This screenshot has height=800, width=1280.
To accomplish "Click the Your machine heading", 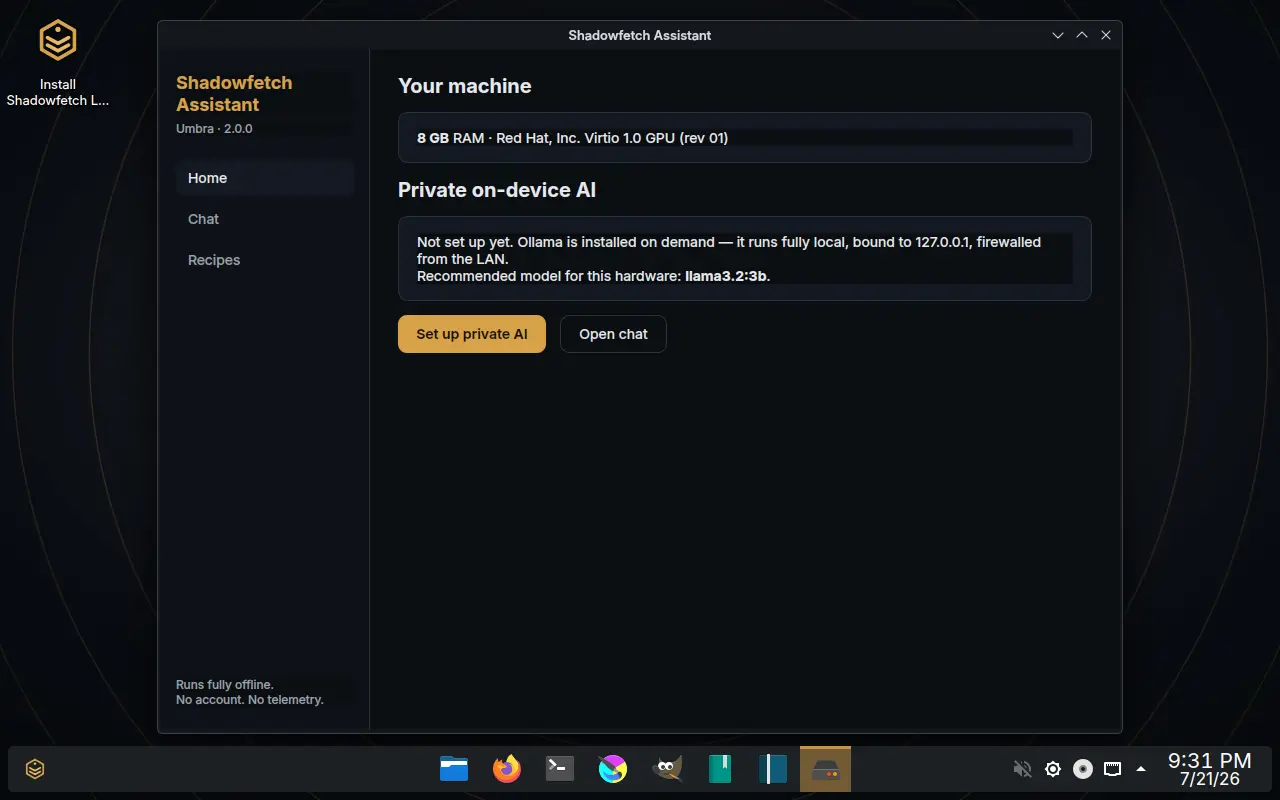I will (465, 86).
